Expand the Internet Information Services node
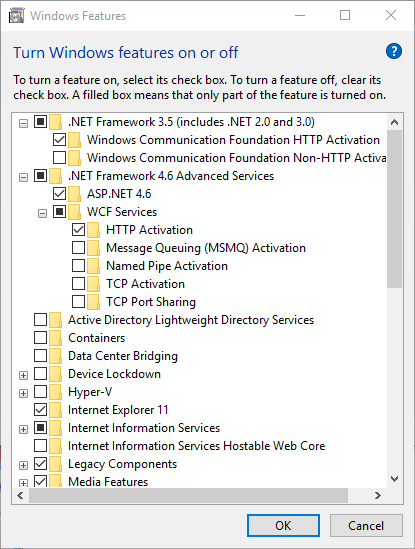 coord(23,429)
